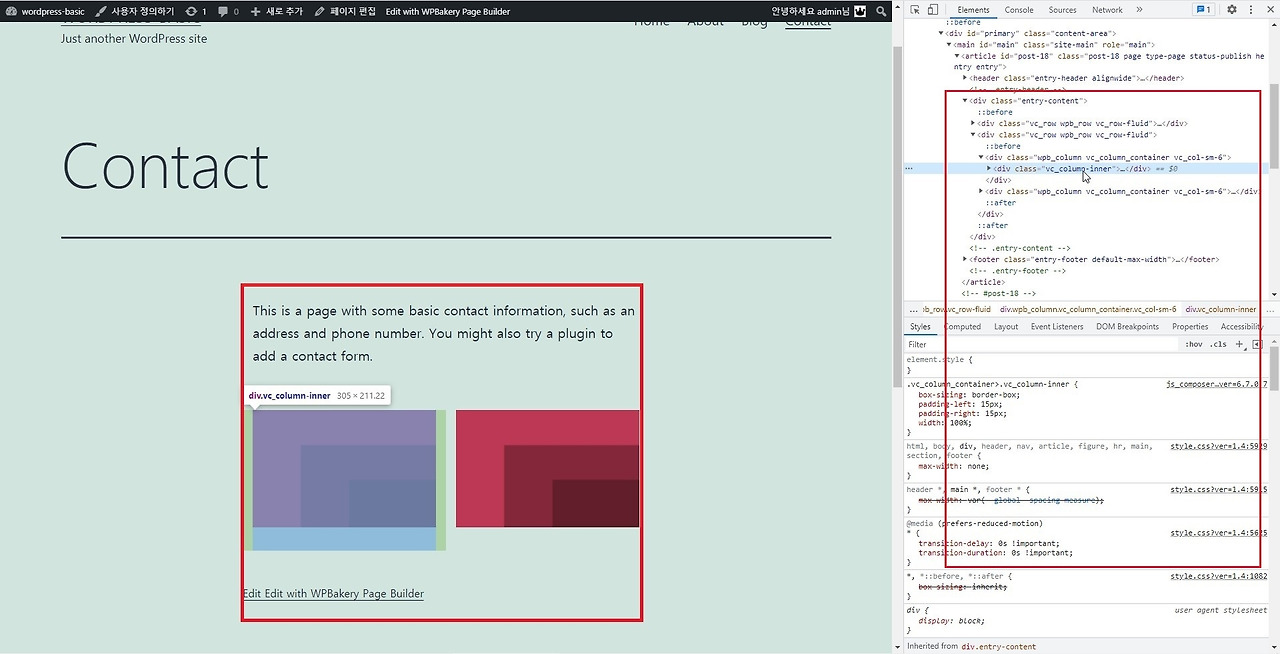Click the admin user avatar icon
This screenshot has height=654, width=1280.
tap(859, 11)
